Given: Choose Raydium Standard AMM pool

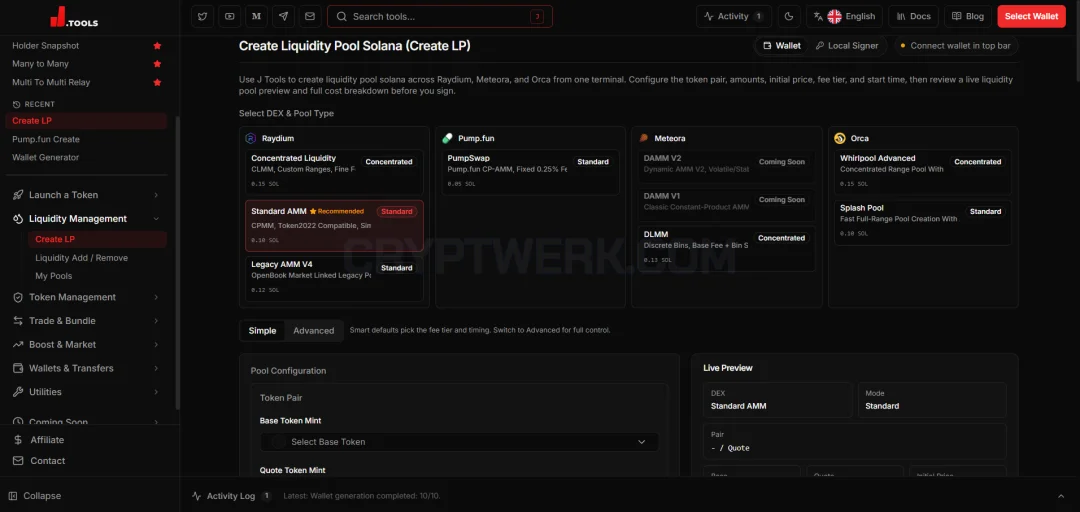Looking at the screenshot, I should [334, 225].
